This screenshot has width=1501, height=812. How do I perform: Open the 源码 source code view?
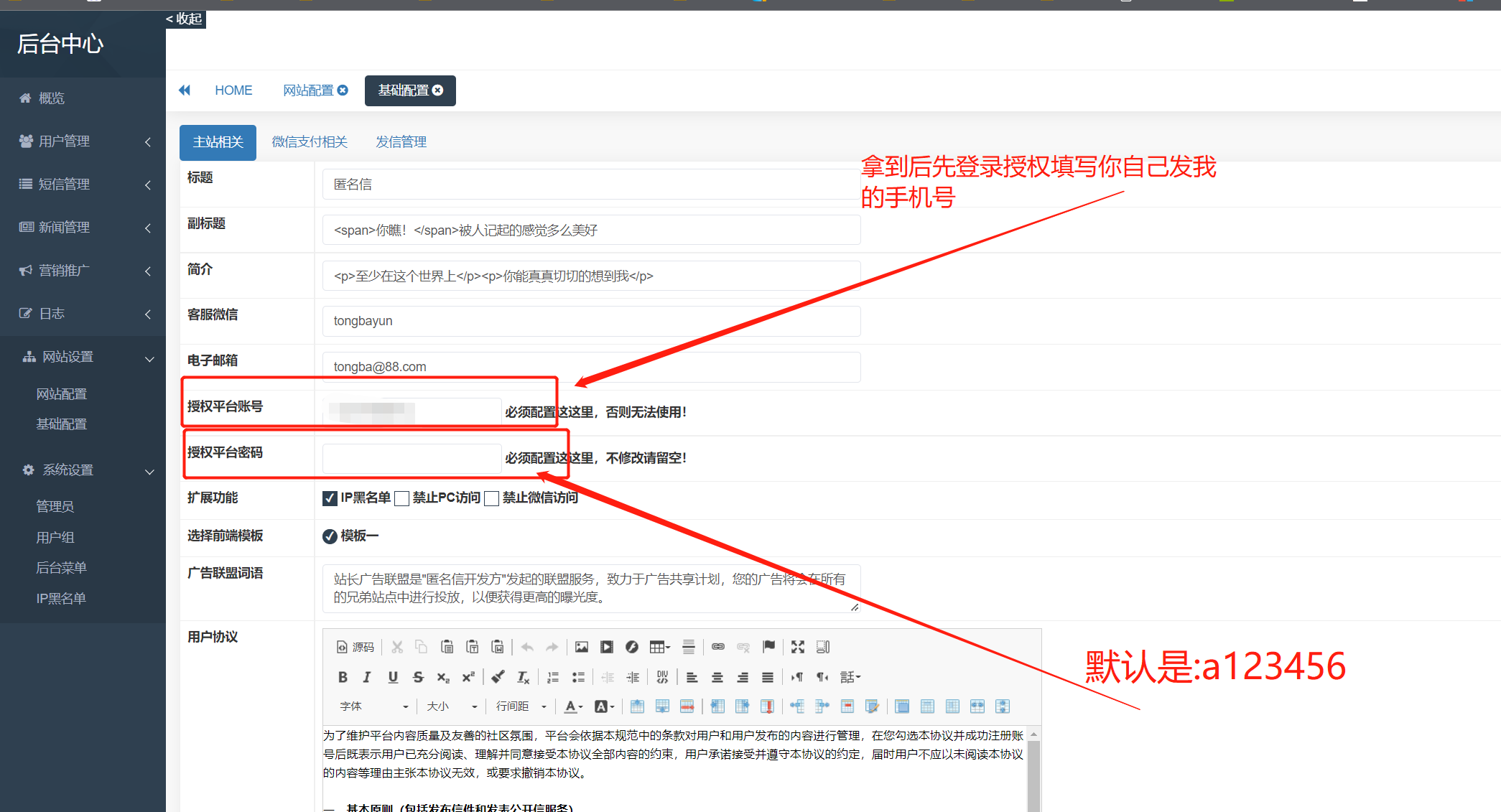pyautogui.click(x=355, y=646)
